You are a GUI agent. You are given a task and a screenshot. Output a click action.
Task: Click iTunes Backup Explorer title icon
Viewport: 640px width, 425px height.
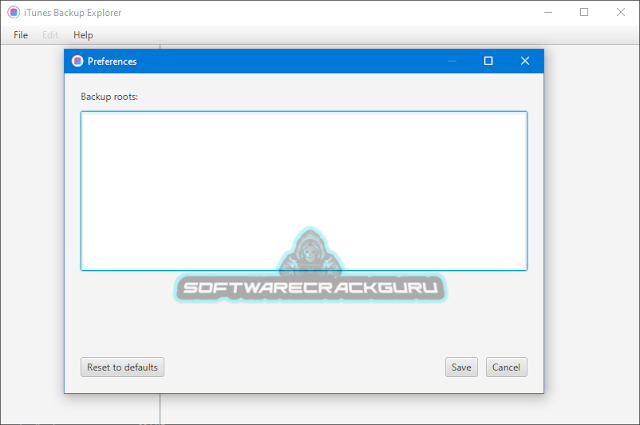tap(13, 12)
